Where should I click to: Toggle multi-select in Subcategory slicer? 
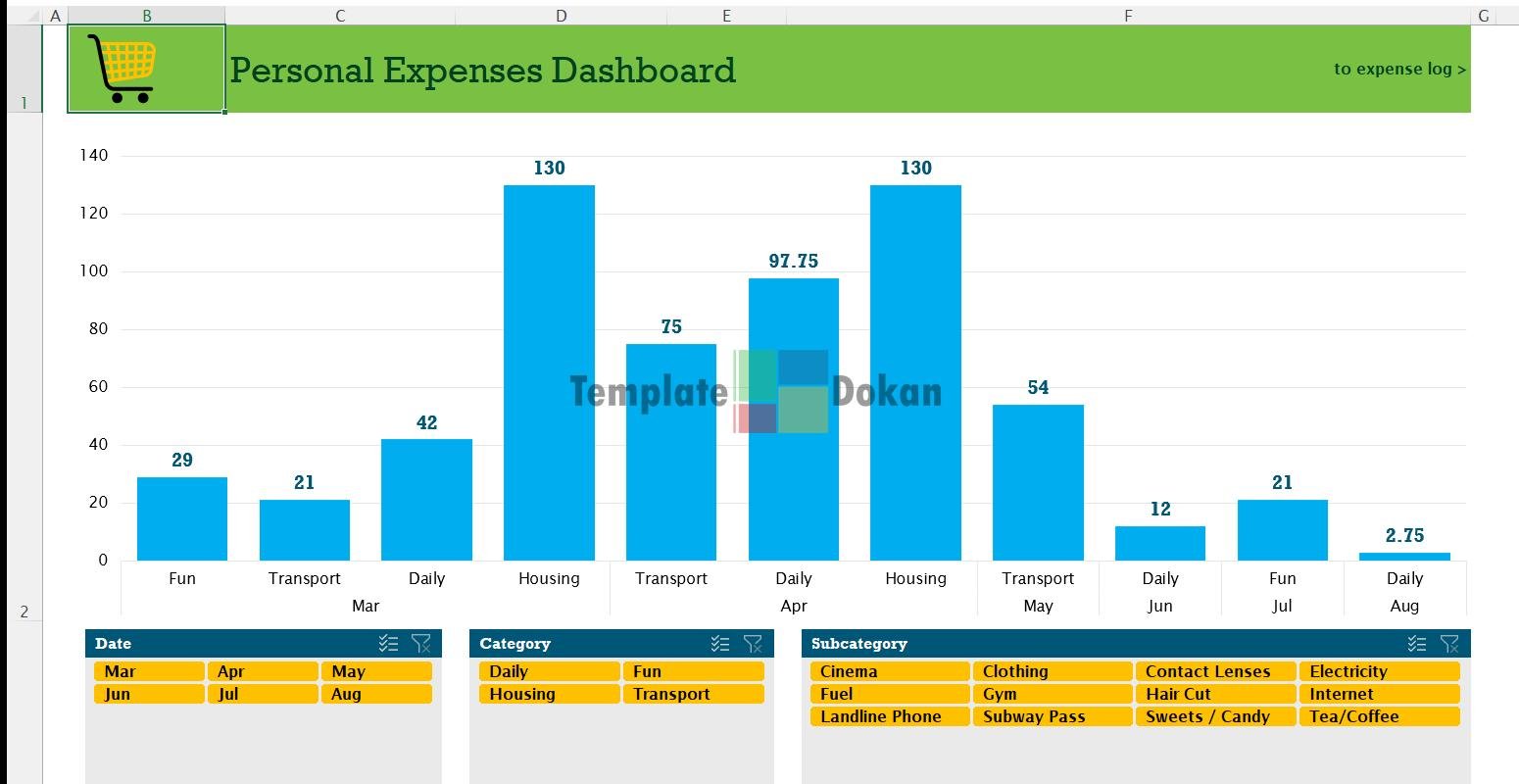[1417, 644]
